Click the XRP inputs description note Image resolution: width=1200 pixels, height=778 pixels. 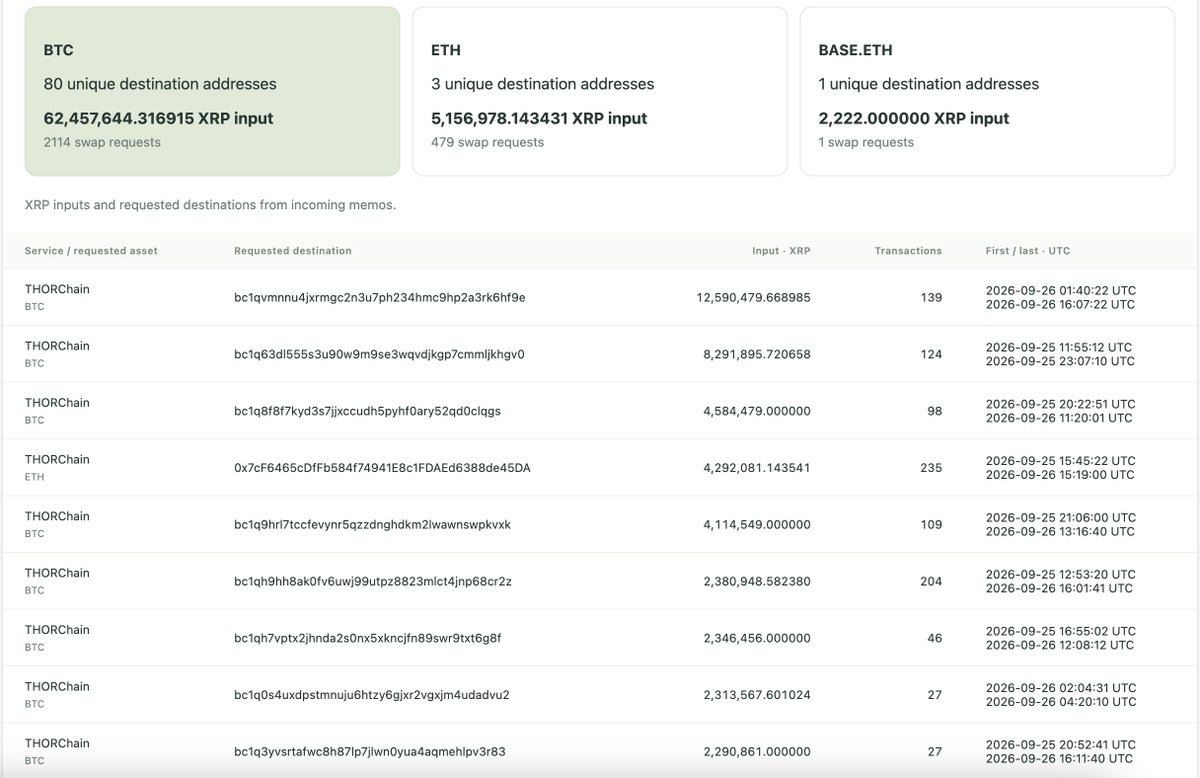[211, 205]
